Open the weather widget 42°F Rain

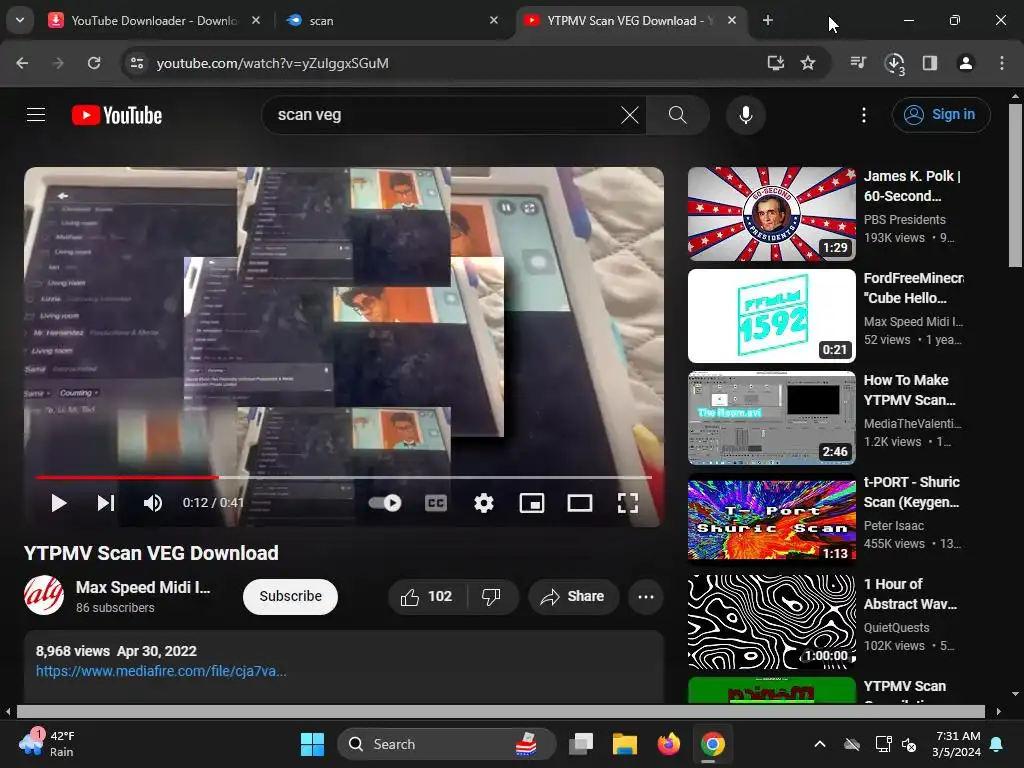[47, 744]
